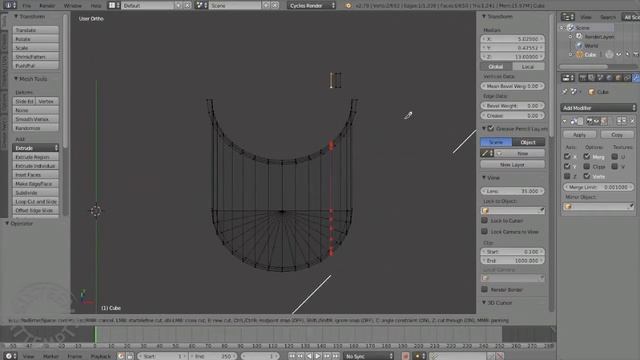Image resolution: width=640 pixels, height=360 pixels.
Task: Open the Lock to Object selector
Action: click(x=513, y=211)
